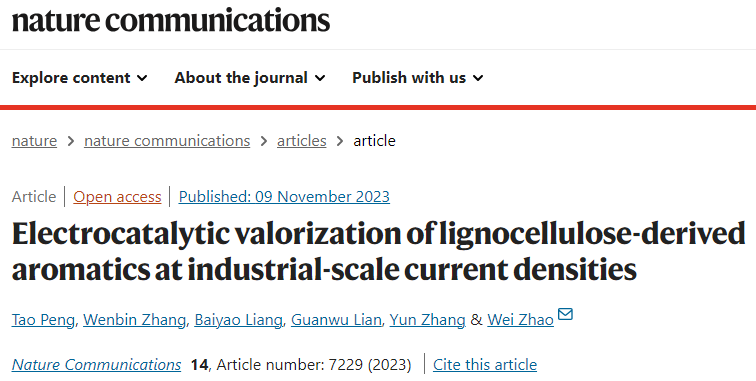Expand the Explore content dropdown
The image size is (756, 381).
(x=80, y=78)
